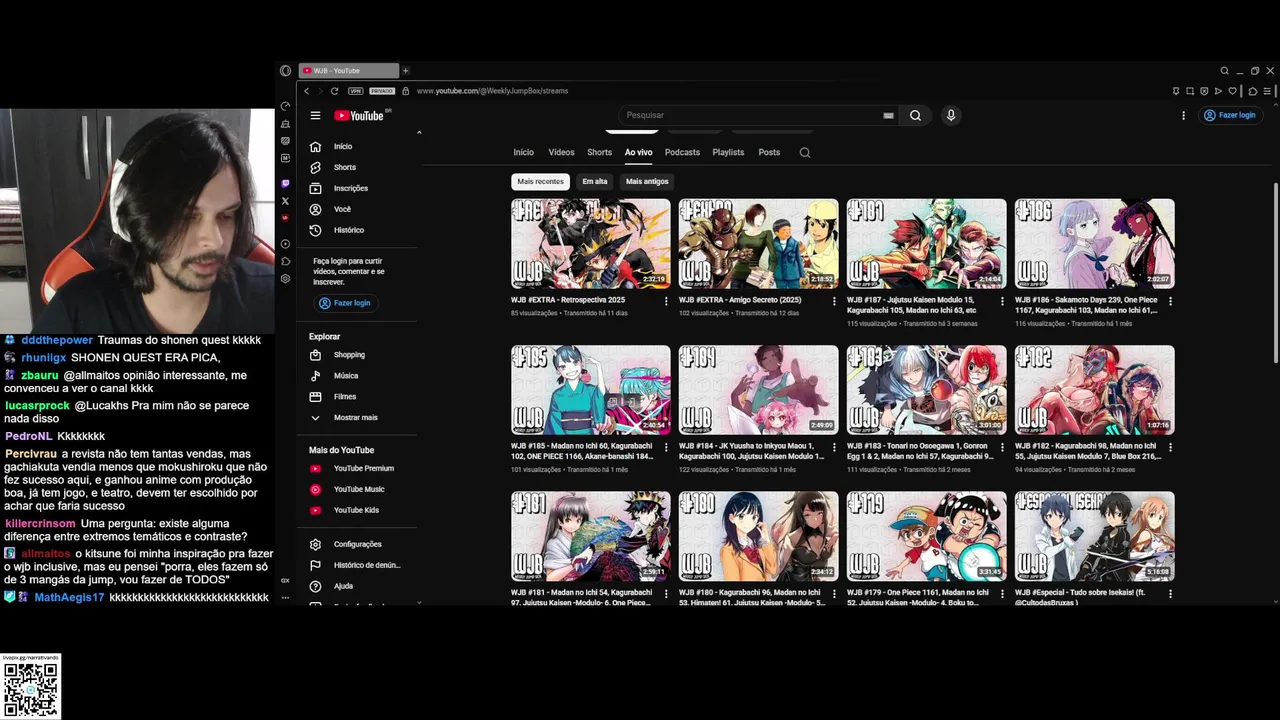Open the Opera menu logo

pos(285,71)
